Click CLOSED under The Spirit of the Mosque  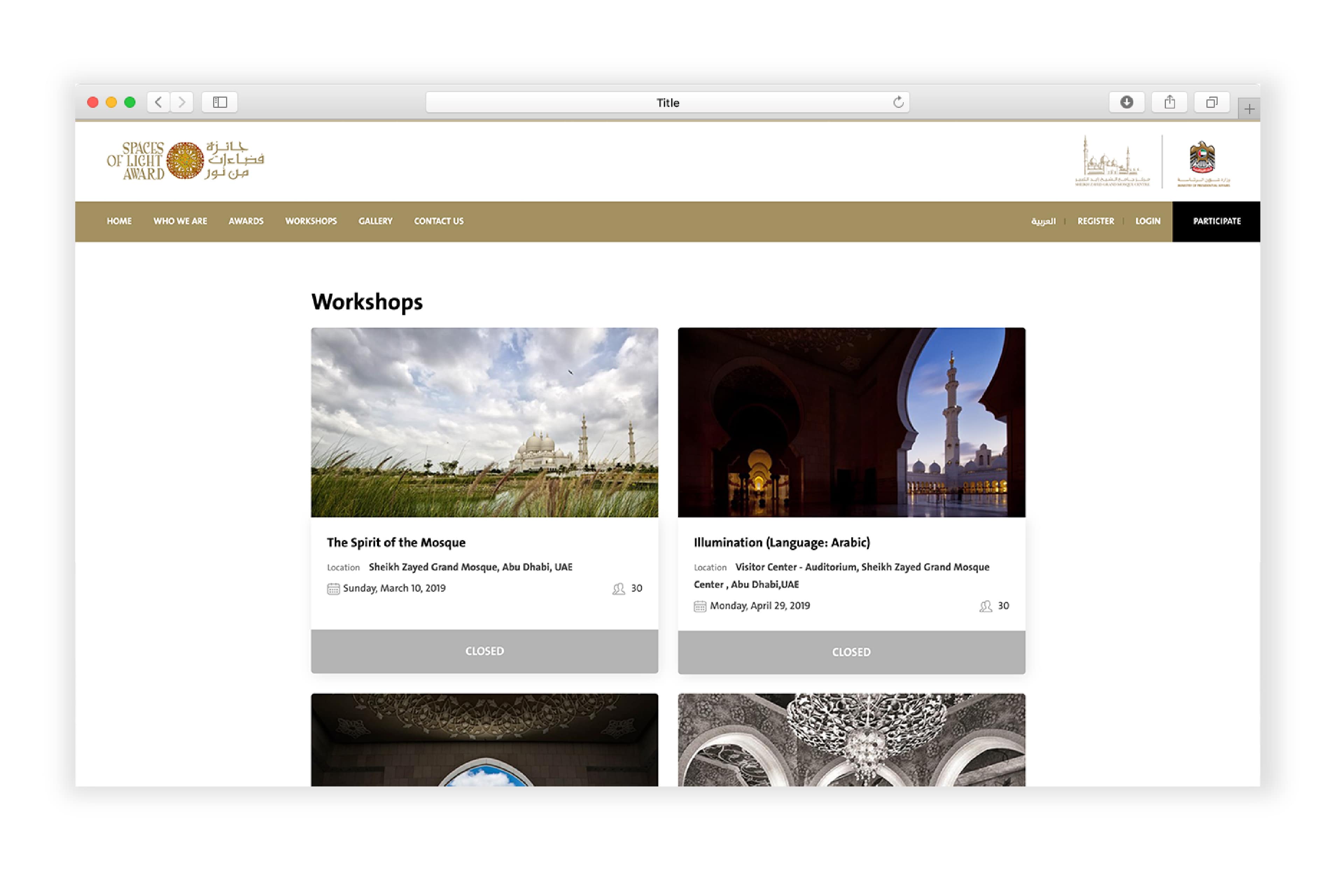click(484, 651)
